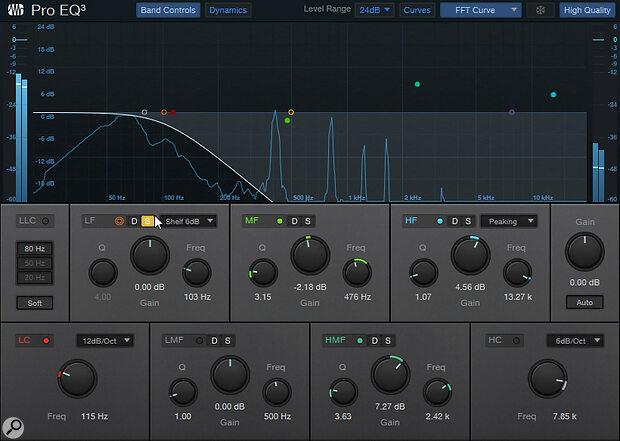The height and width of the screenshot is (441, 620).
Task: Disable the HMF band power indicator
Action: pyautogui.click(x=360, y=341)
